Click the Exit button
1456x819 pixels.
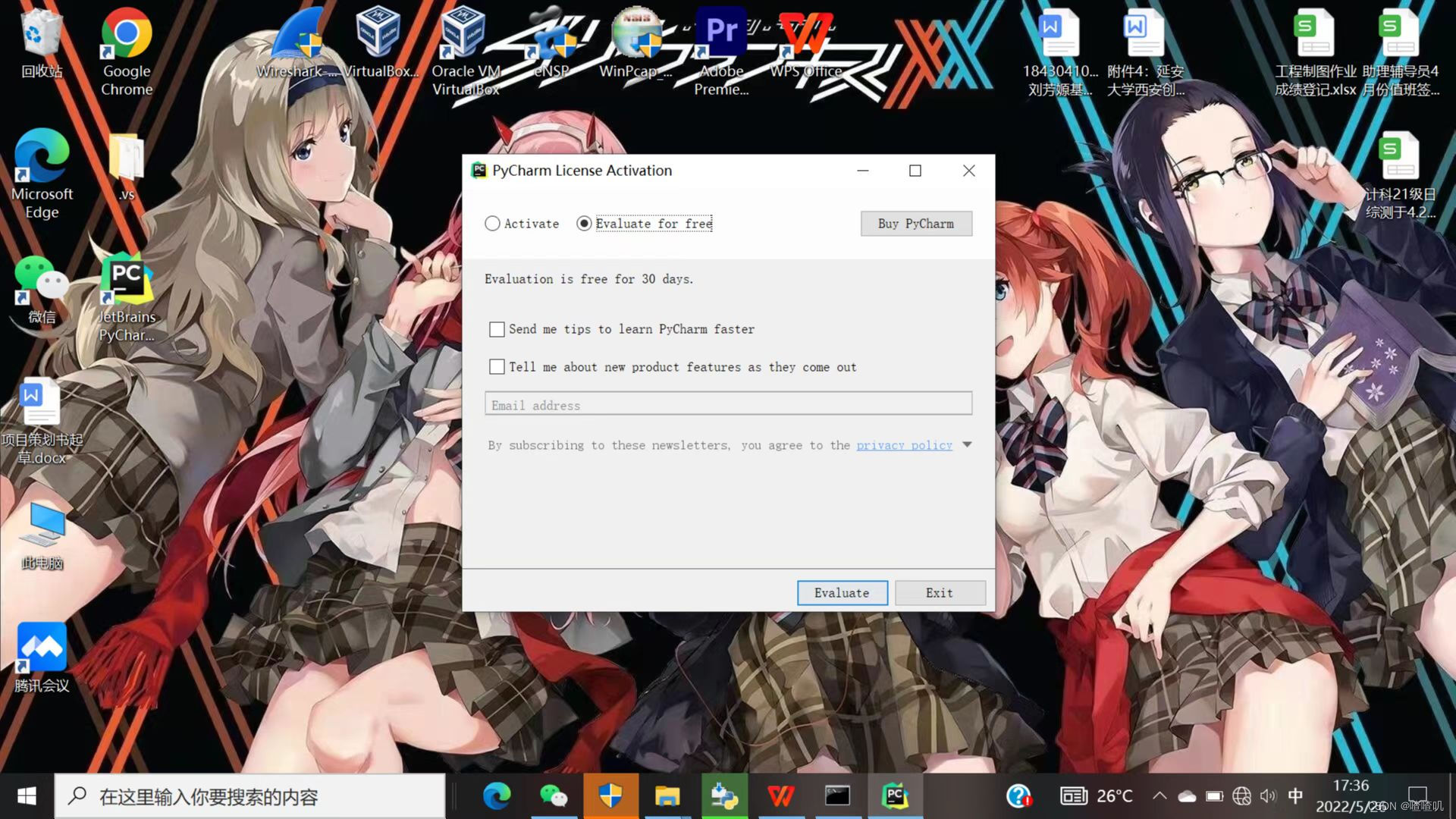(940, 593)
